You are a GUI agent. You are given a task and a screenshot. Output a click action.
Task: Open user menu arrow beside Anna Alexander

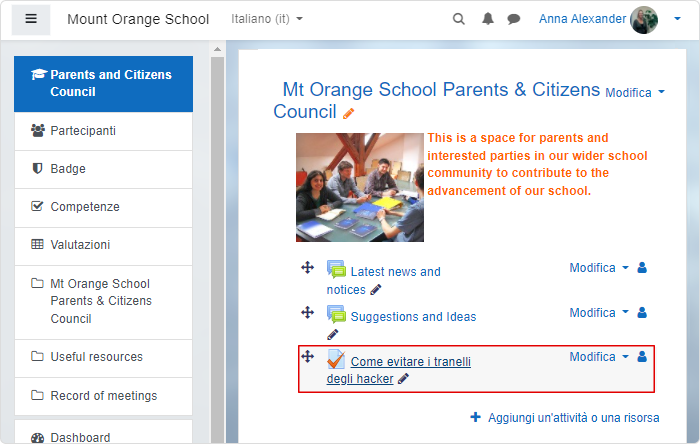pos(677,19)
